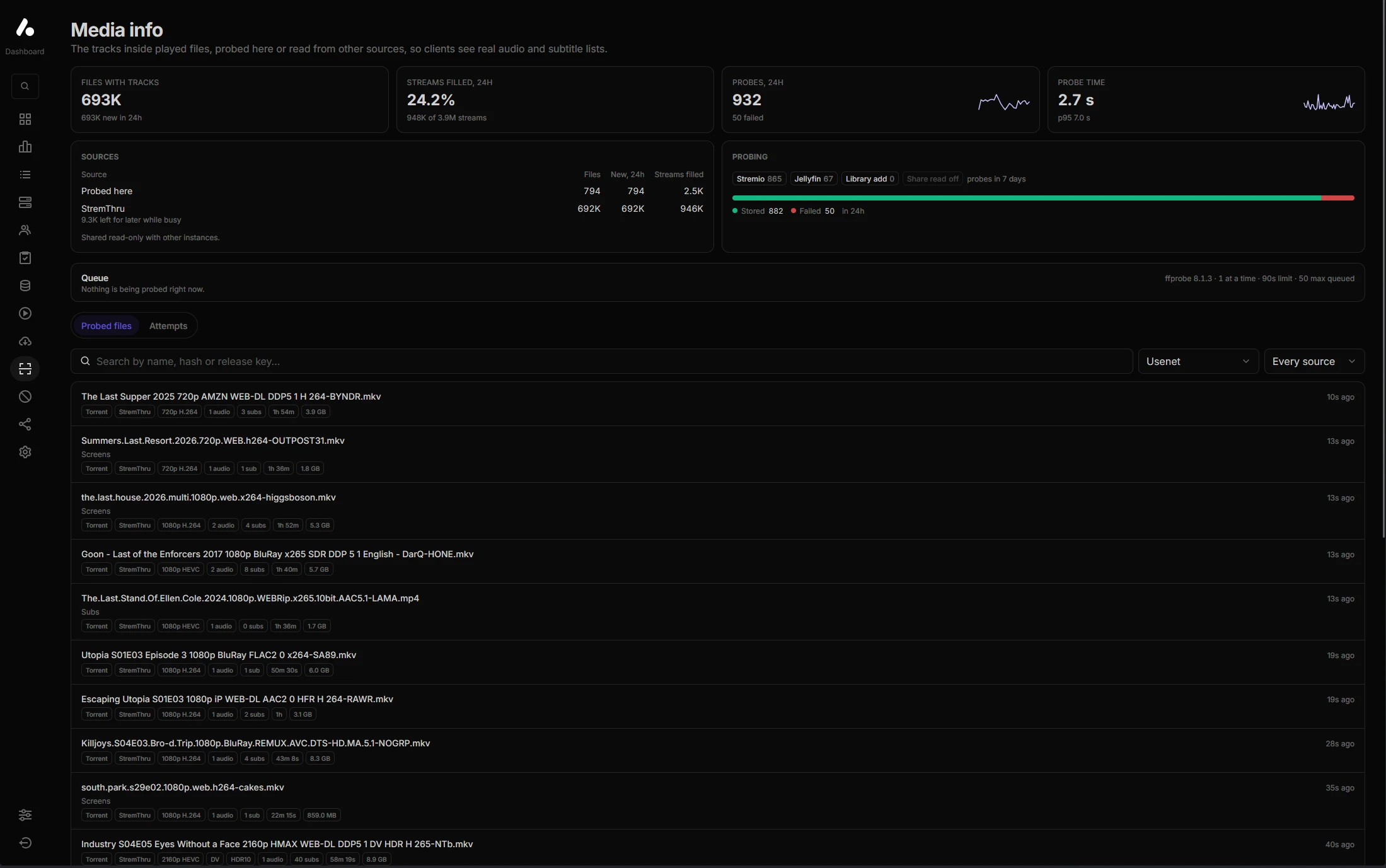This screenshot has height=868, width=1386.
Task: Click the Probe time sparkline chart
Action: tap(1329, 102)
